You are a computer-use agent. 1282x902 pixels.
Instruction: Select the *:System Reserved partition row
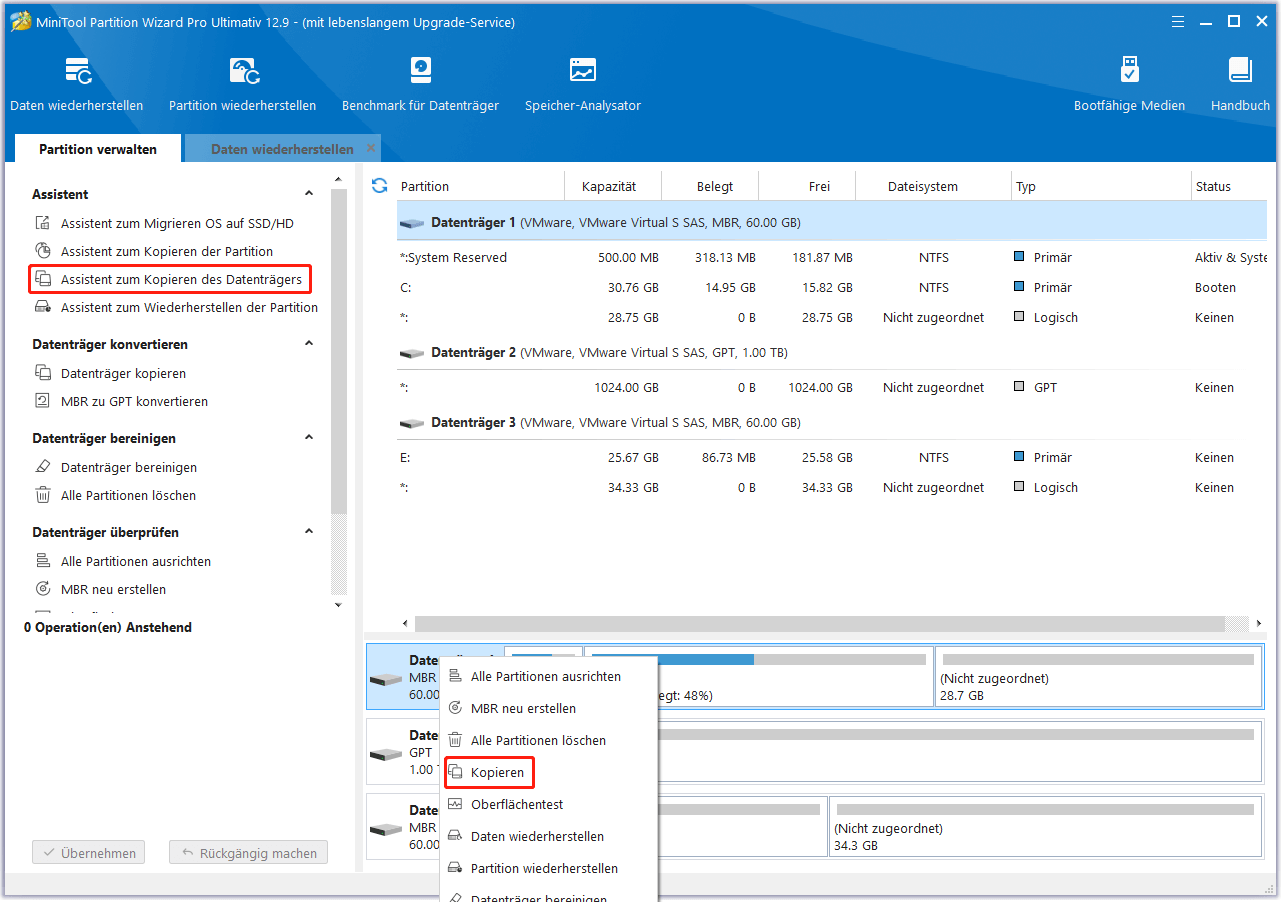pyautogui.click(x=832, y=257)
